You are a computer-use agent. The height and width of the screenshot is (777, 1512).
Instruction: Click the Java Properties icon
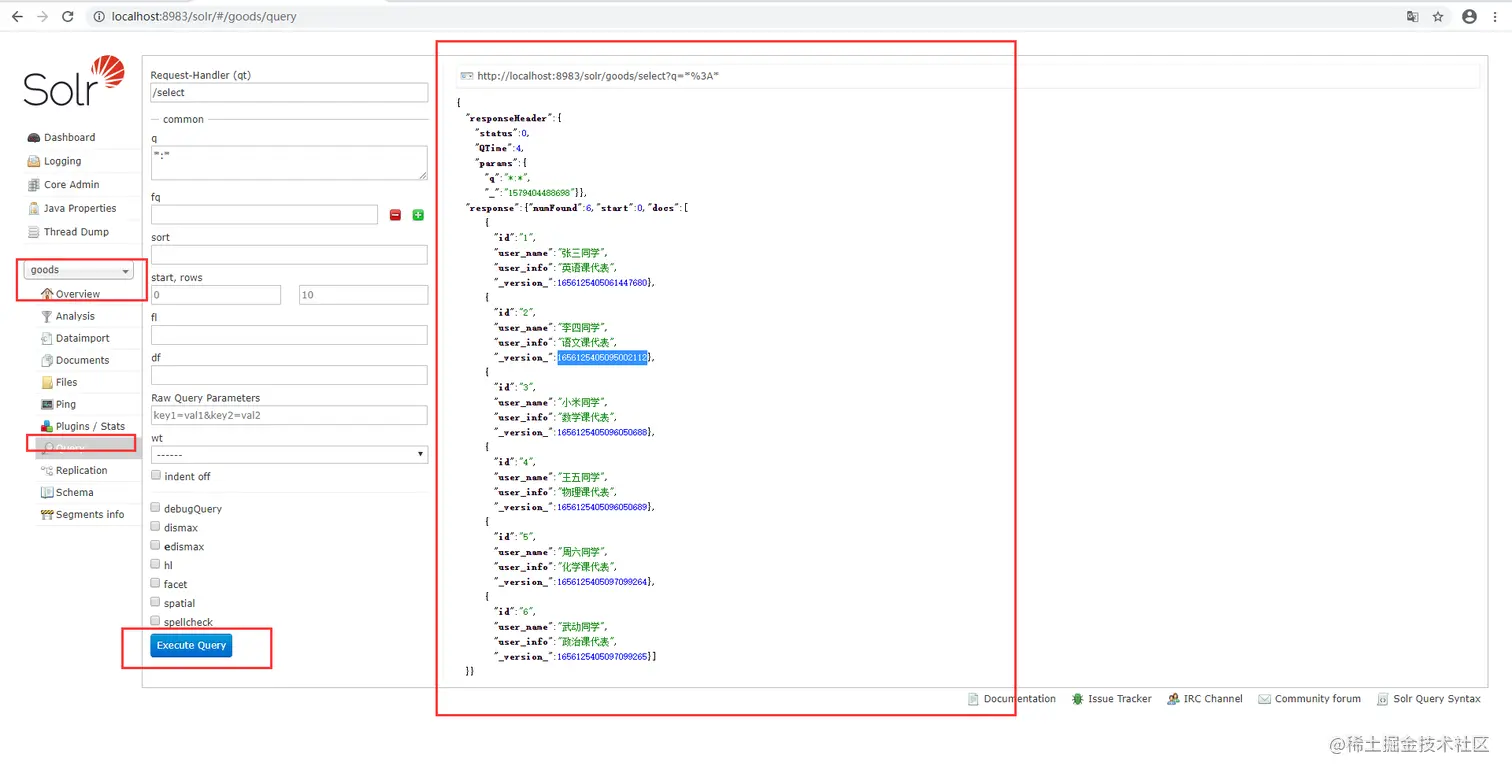point(34,208)
